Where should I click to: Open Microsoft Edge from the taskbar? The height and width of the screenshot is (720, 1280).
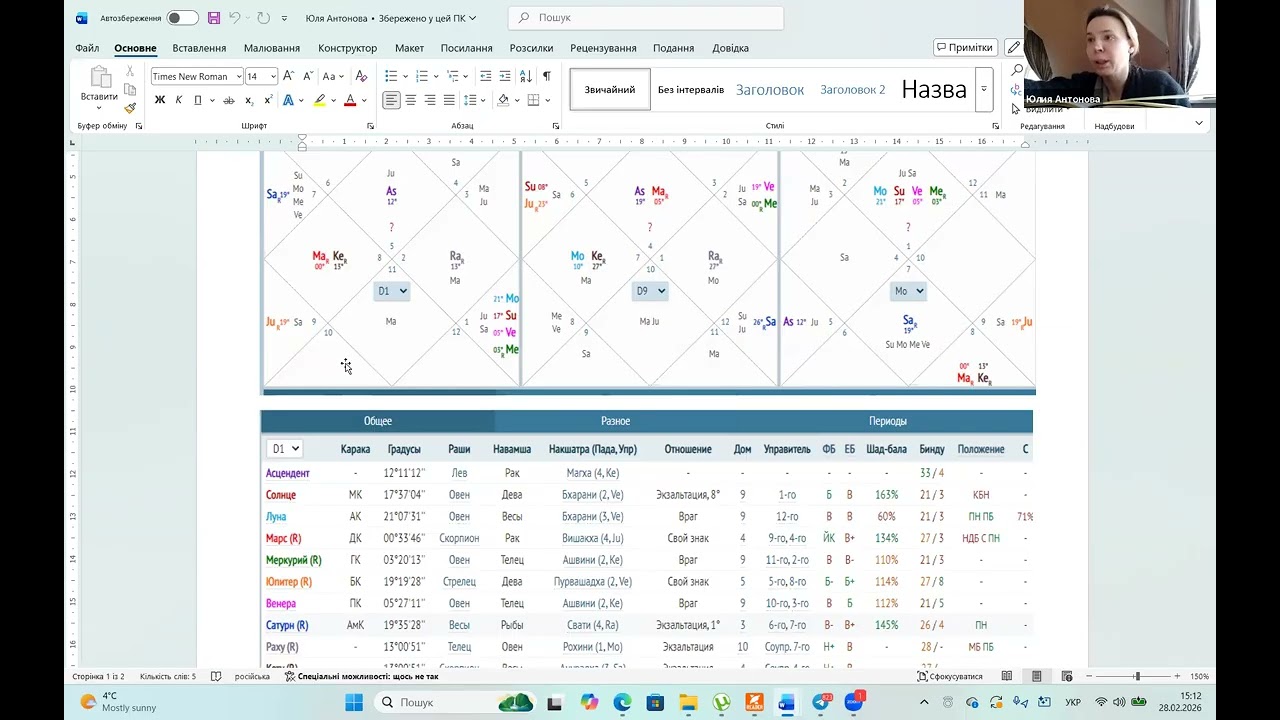(x=622, y=703)
